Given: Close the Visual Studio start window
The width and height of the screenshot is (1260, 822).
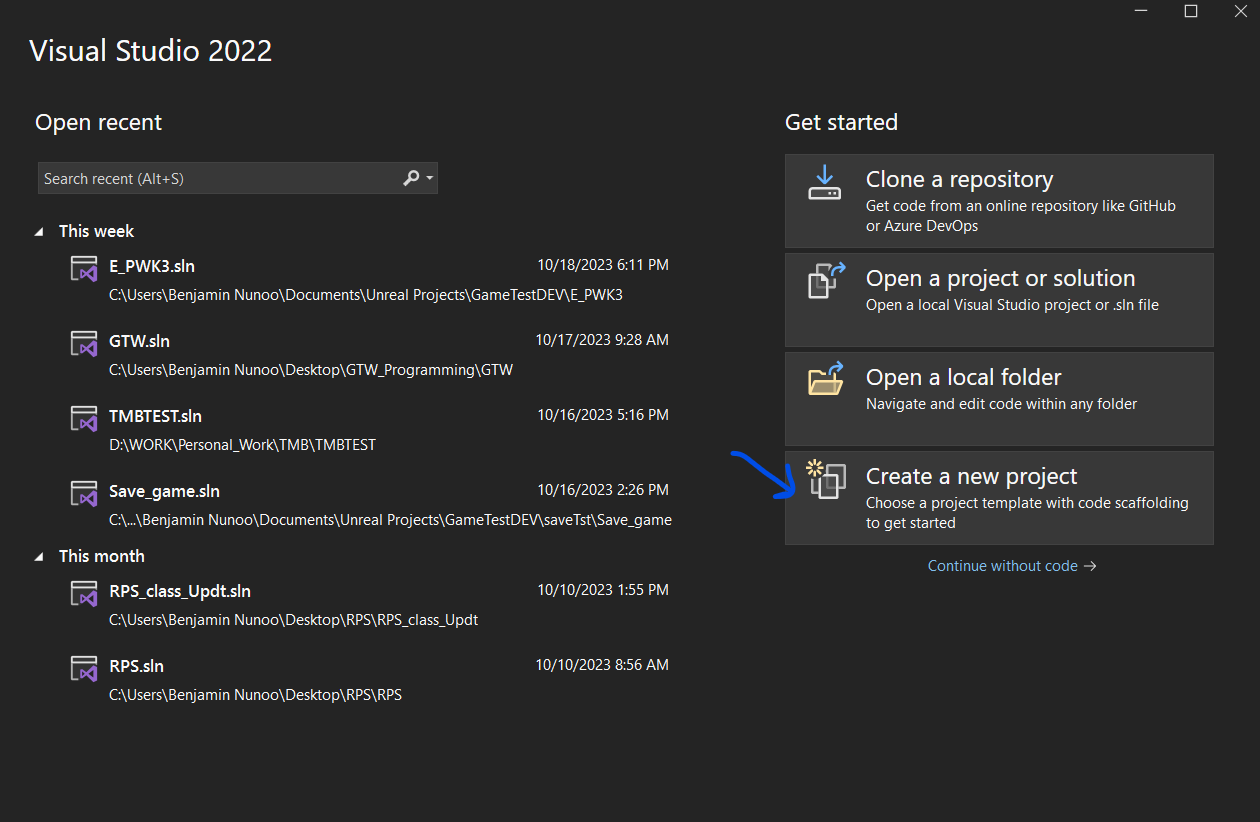Looking at the screenshot, I should [x=1240, y=11].
